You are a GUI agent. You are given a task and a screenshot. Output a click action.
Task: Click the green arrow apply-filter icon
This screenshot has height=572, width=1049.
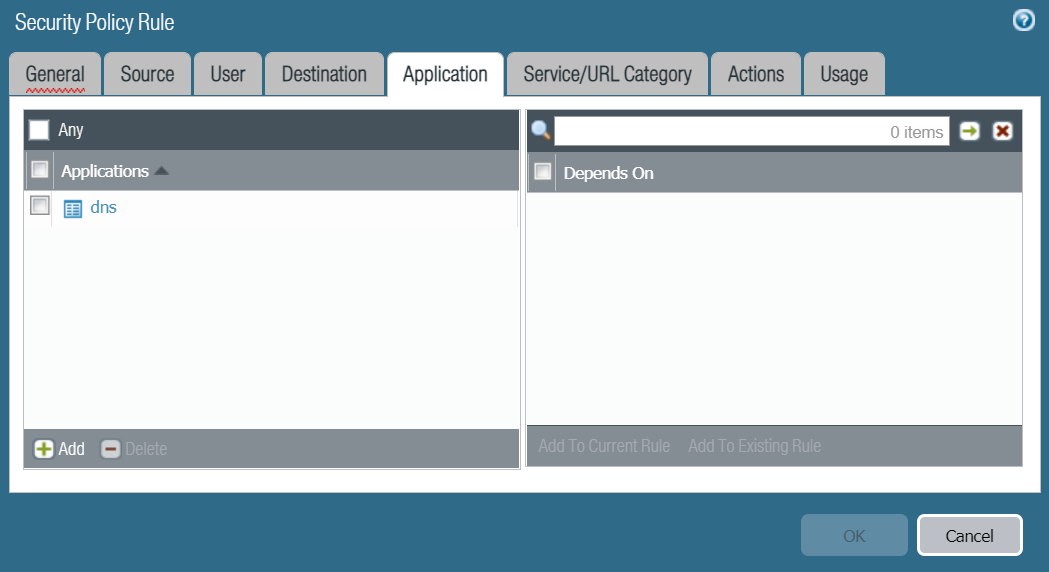point(969,131)
